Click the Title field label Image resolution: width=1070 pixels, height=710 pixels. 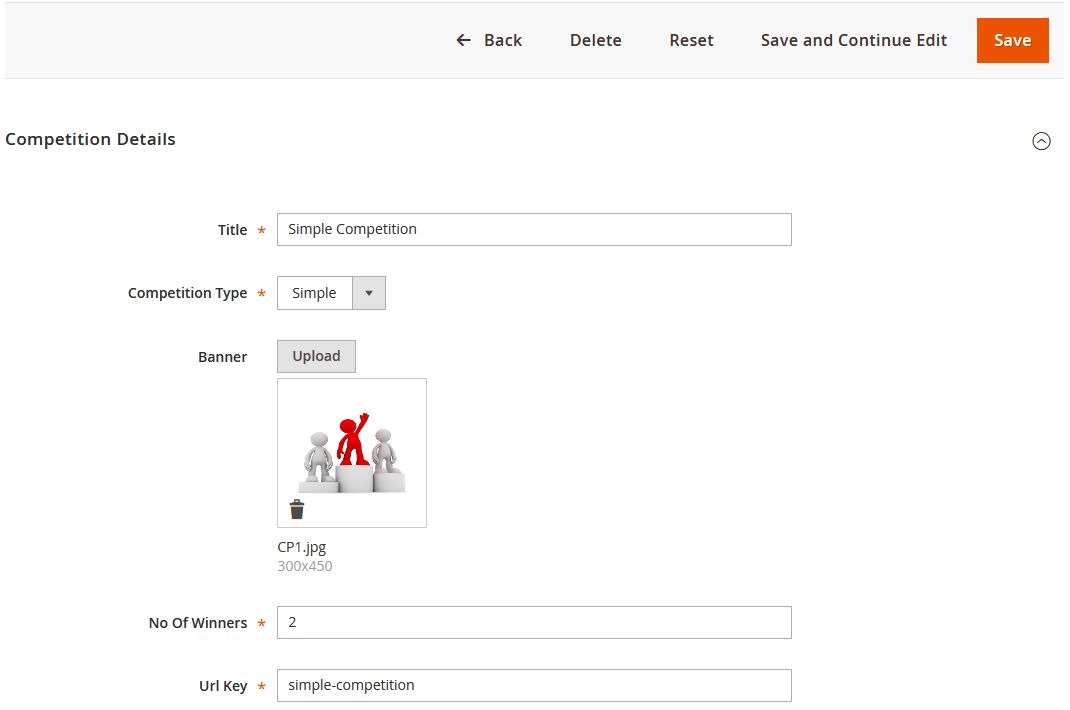click(x=232, y=230)
